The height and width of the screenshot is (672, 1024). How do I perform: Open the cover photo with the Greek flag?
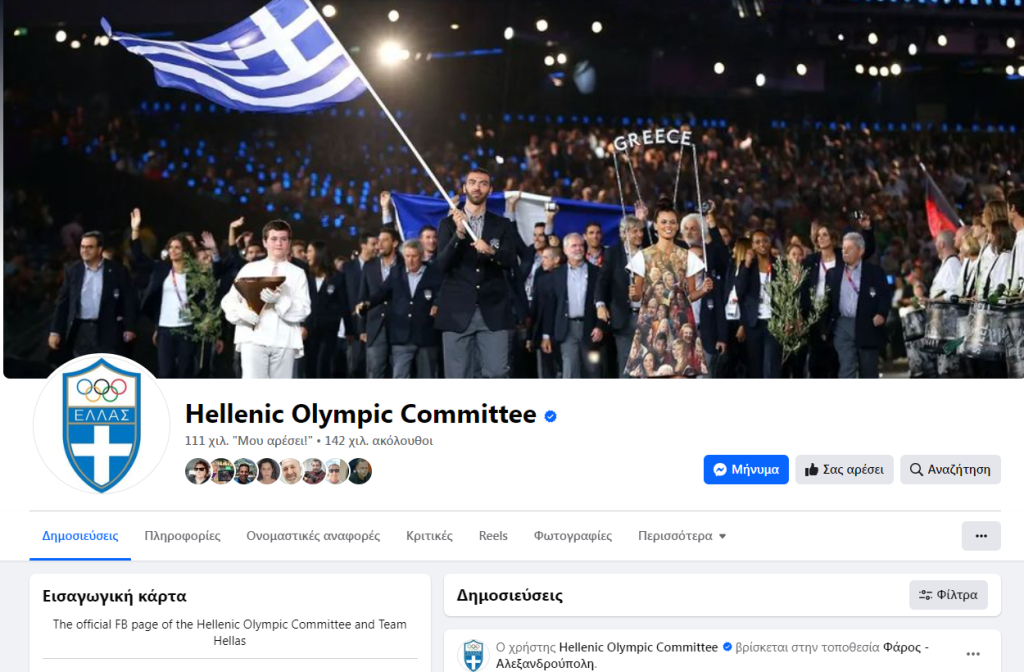514,189
